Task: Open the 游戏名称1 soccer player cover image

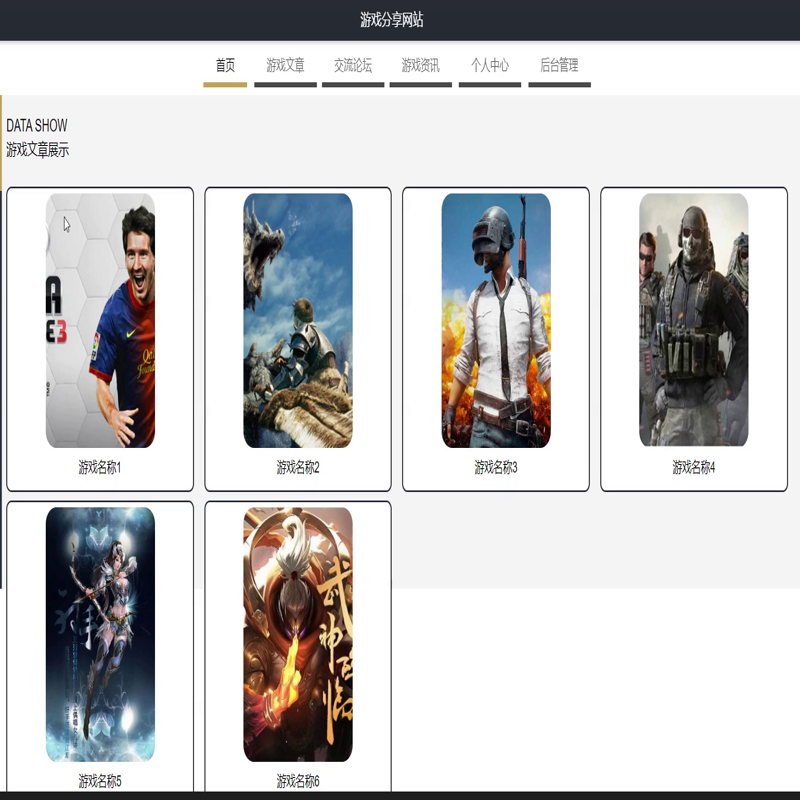Action: (100, 320)
